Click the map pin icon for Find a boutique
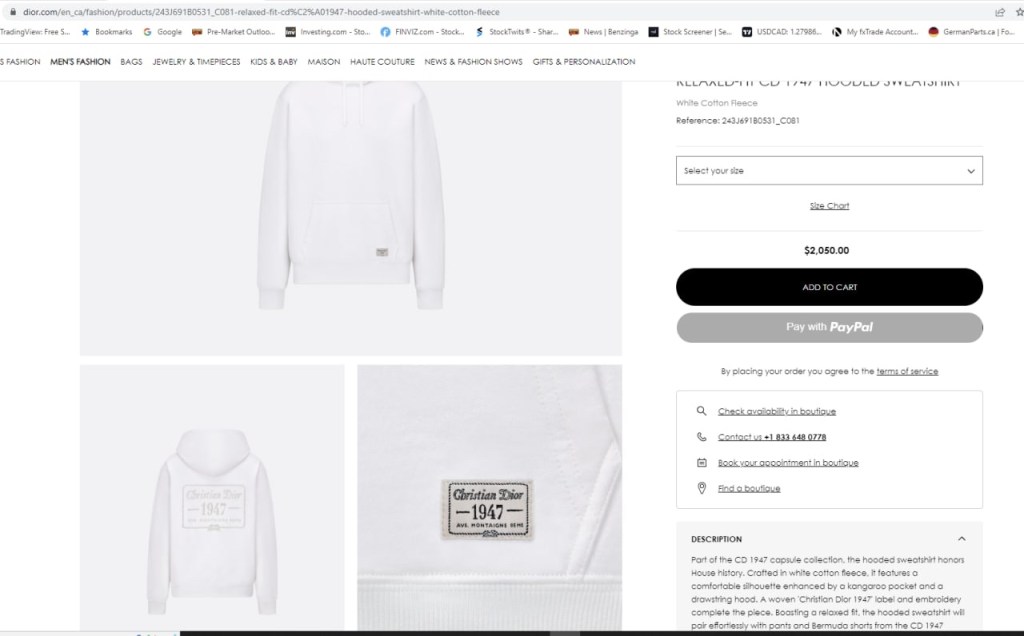The width and height of the screenshot is (1024, 636). pyautogui.click(x=702, y=488)
